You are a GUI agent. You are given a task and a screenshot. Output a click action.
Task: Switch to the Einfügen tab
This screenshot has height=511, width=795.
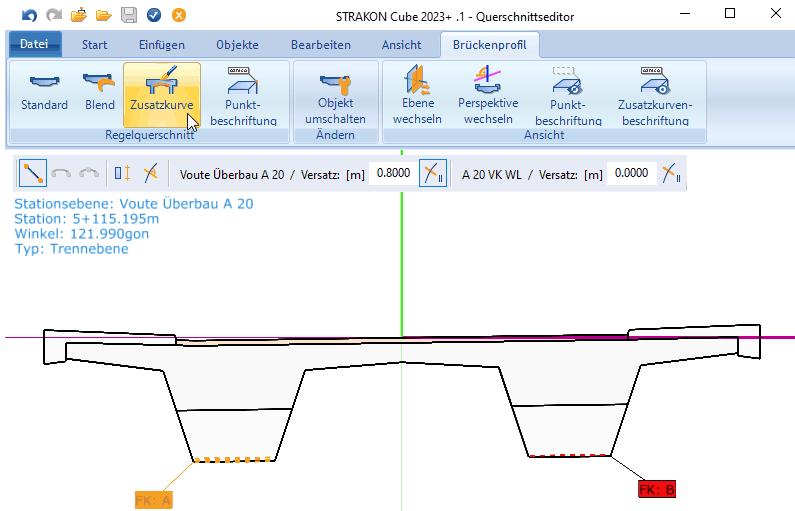point(162,45)
